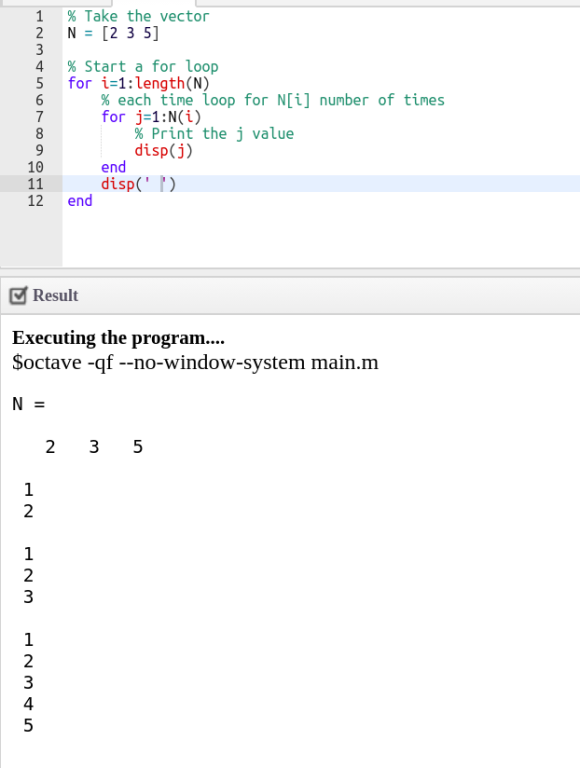Click the Result panel heading

[x=55, y=295]
